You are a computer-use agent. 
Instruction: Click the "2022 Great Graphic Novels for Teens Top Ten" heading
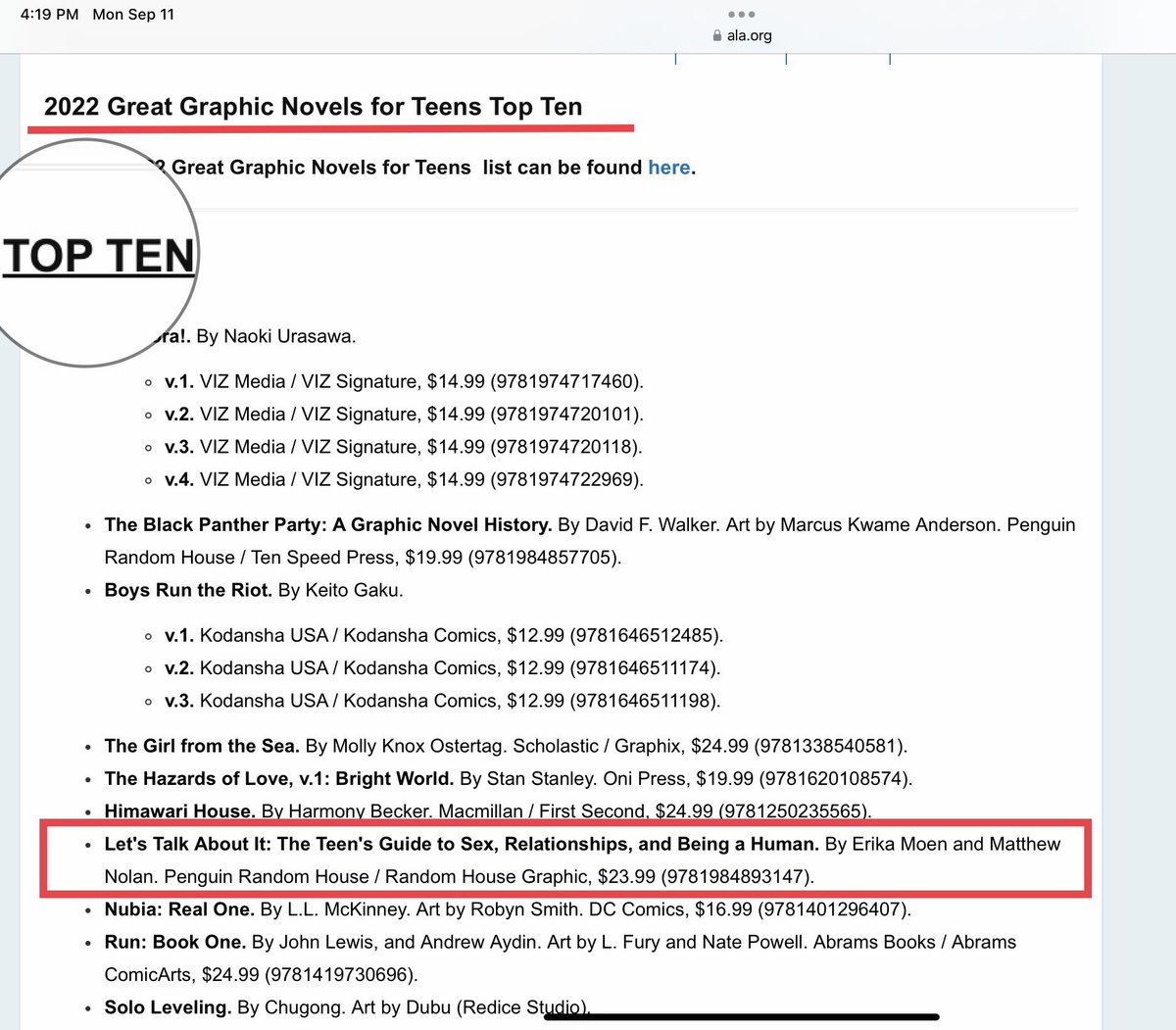pos(314,107)
